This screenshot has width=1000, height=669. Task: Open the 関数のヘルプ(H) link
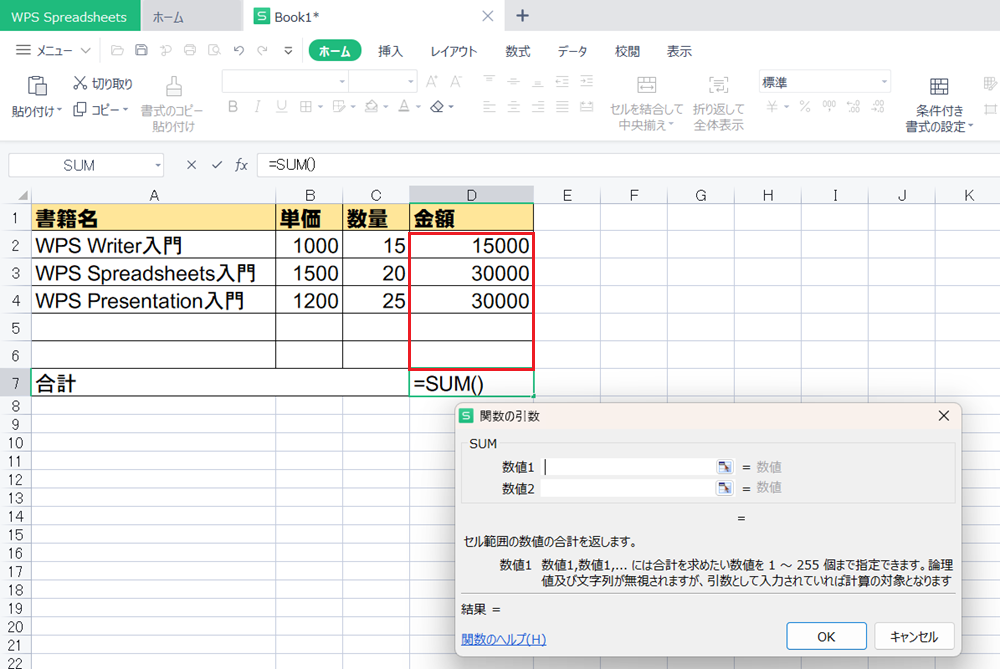(503, 638)
